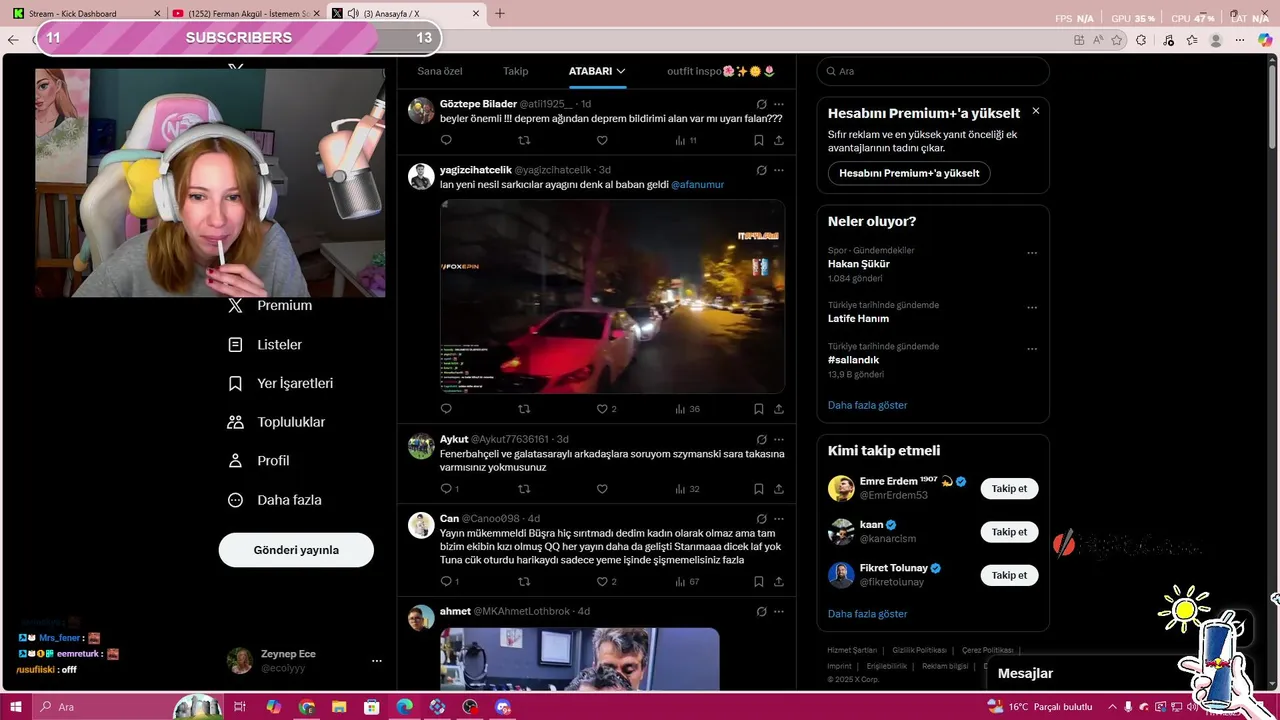1280x720 pixels.
Task: Open File Explorer from taskbar
Action: (x=339, y=707)
